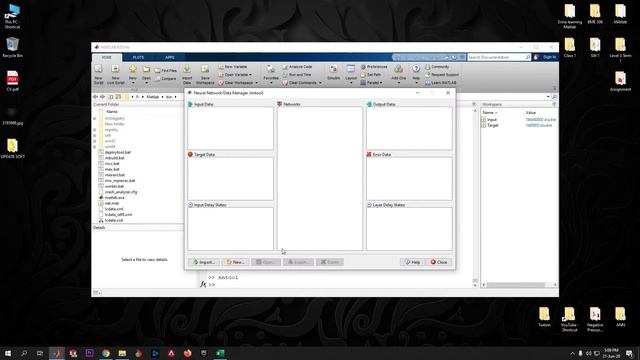
Task: Click Learn MATLAB in the ribbon
Action: 441,82
